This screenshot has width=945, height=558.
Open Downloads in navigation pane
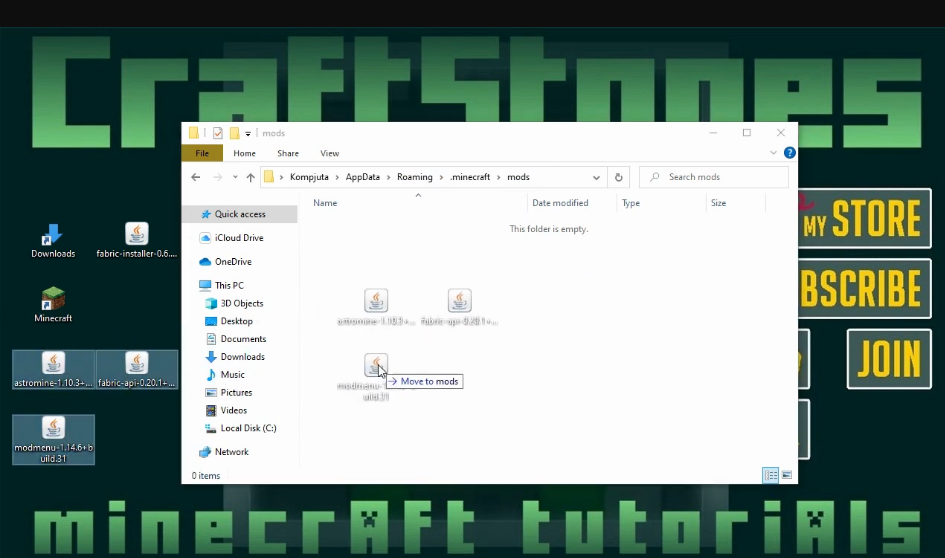pos(242,357)
